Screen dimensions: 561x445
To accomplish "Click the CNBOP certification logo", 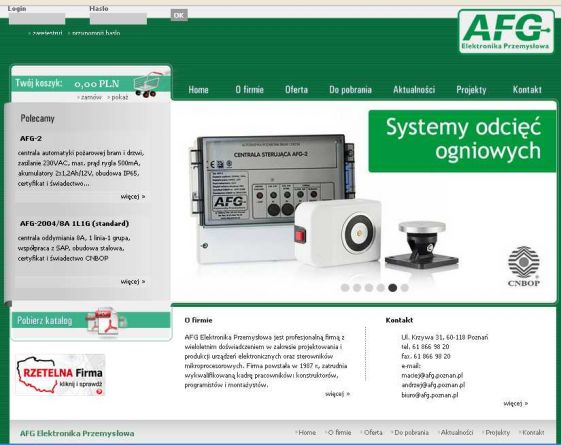I will coord(523,266).
